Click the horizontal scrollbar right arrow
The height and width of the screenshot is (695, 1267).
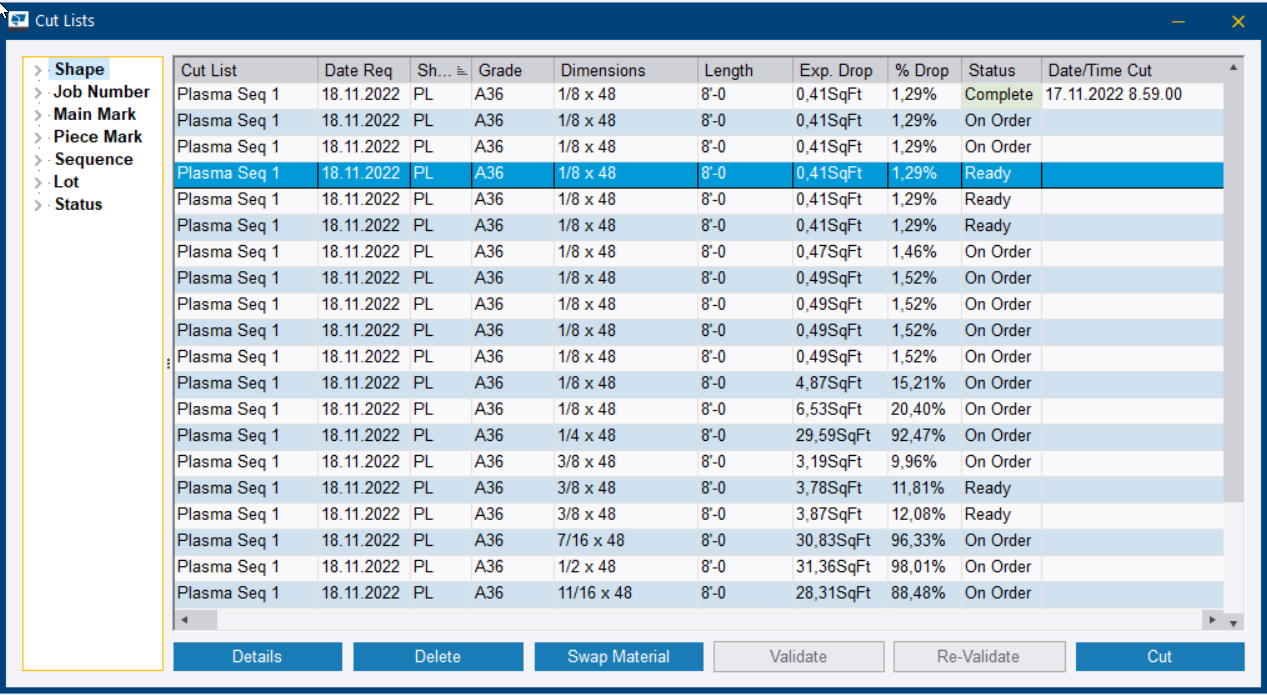coord(1213,621)
